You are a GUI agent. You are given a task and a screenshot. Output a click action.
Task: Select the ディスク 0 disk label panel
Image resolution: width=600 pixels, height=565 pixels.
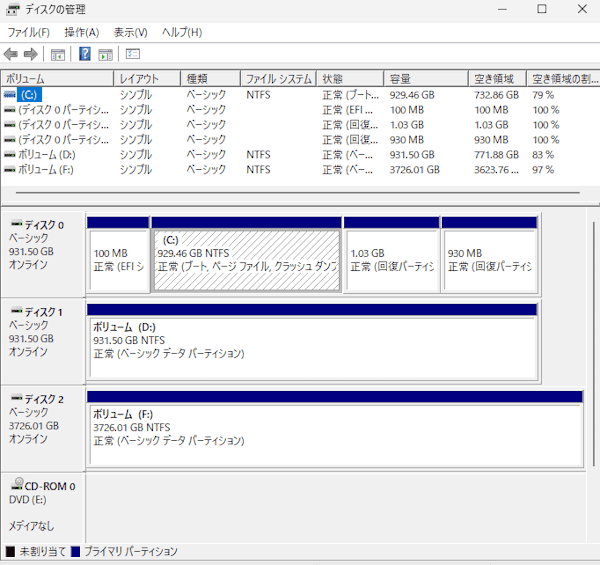click(43, 254)
